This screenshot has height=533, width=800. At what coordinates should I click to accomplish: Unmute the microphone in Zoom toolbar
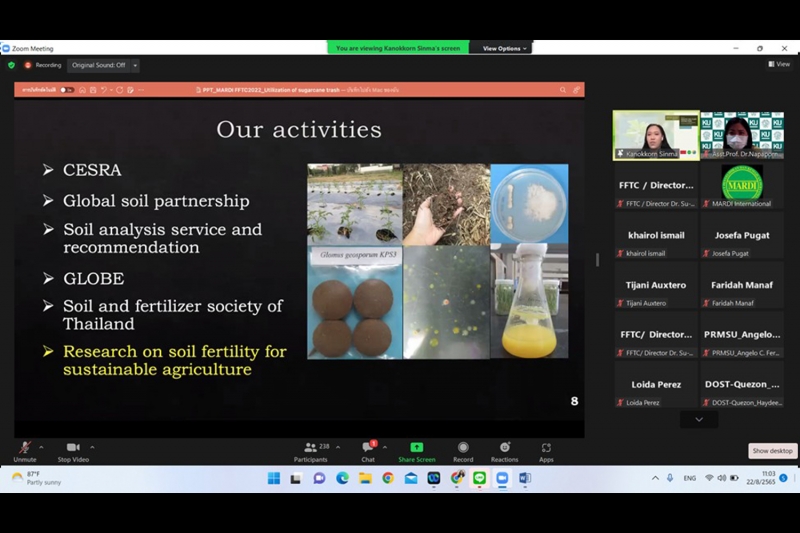tap(24, 449)
